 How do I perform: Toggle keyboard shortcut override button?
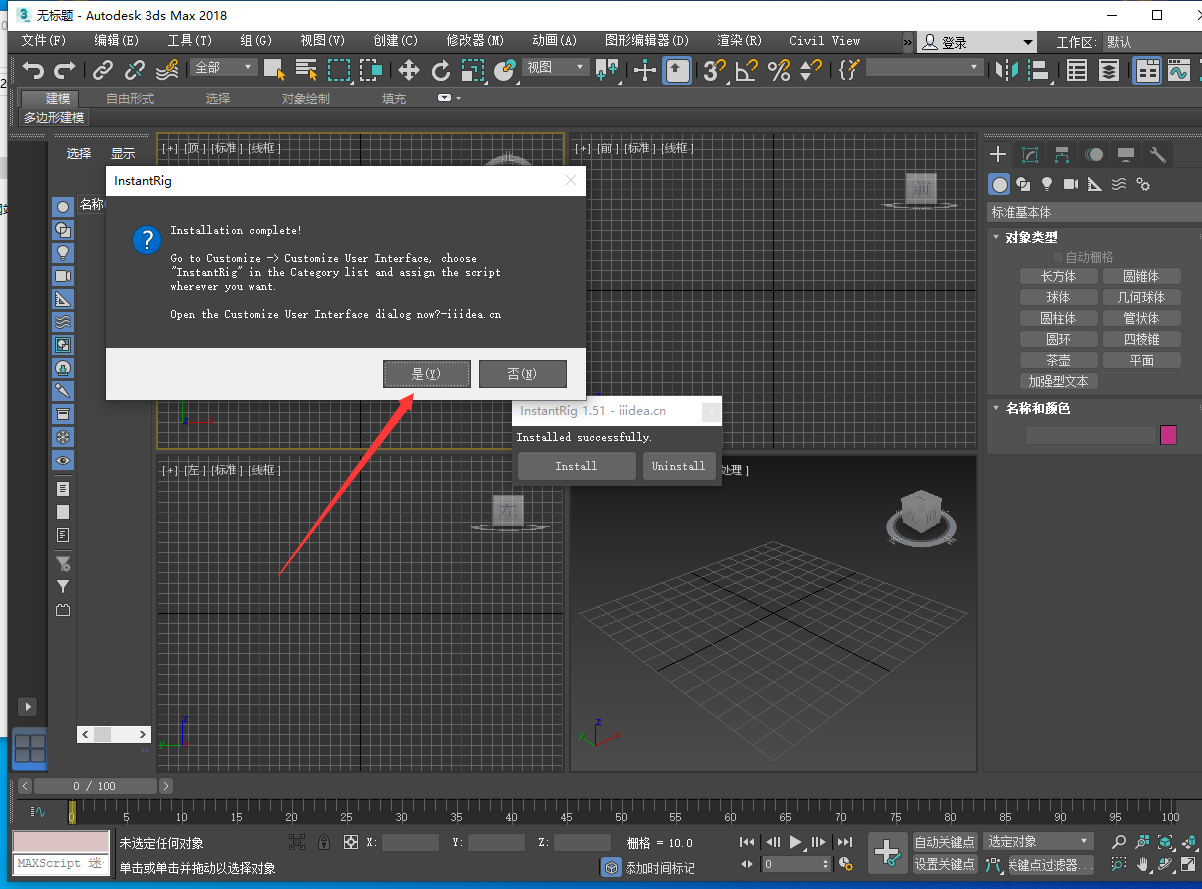(678, 70)
